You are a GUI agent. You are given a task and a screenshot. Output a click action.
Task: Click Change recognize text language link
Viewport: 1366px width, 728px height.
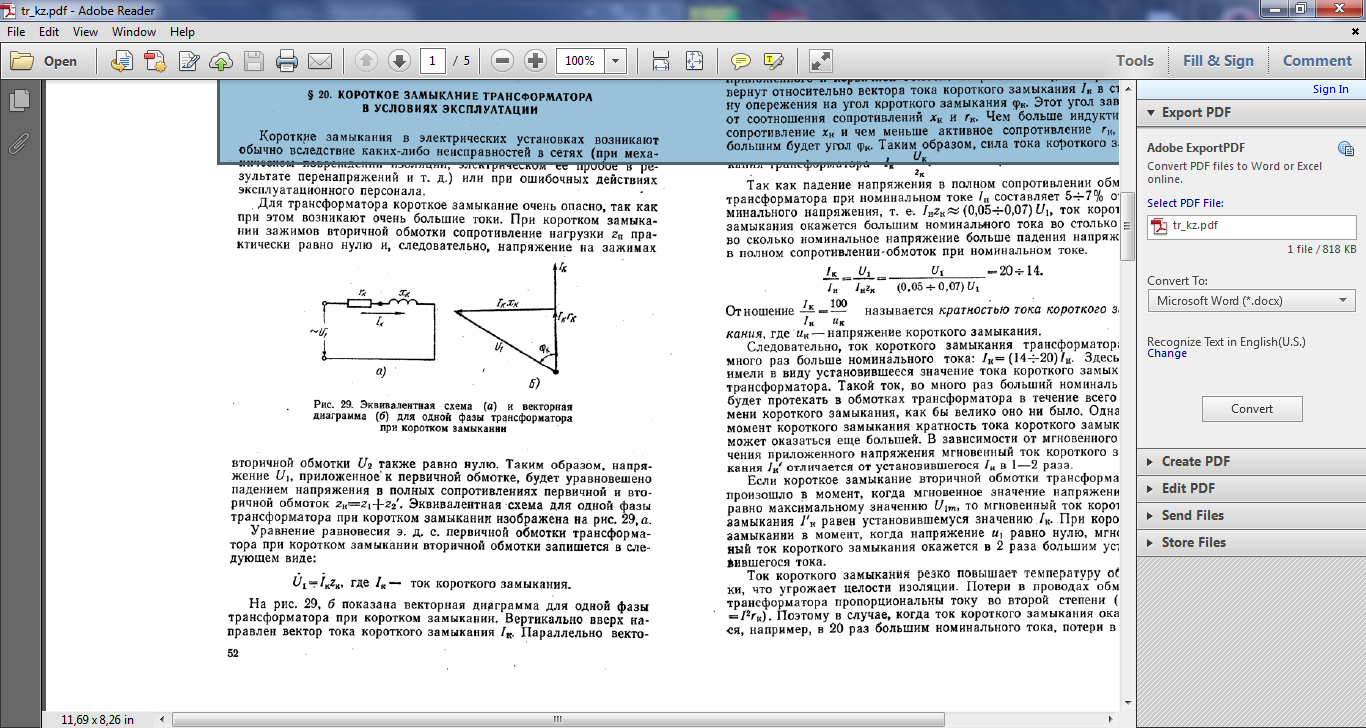(1167, 353)
